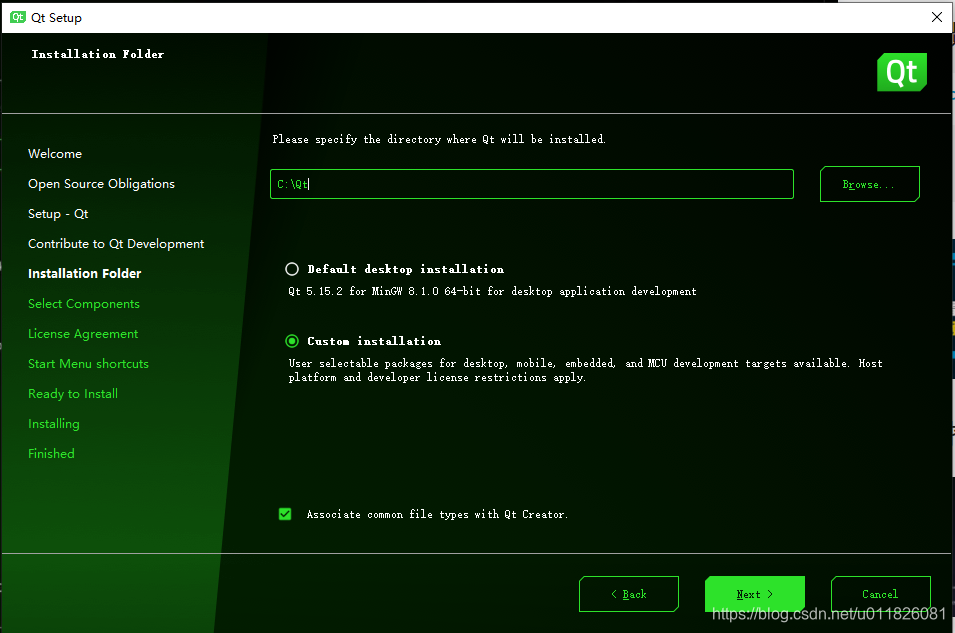
Task: Click 'Please specify the directory' instruction text
Action: point(439,139)
